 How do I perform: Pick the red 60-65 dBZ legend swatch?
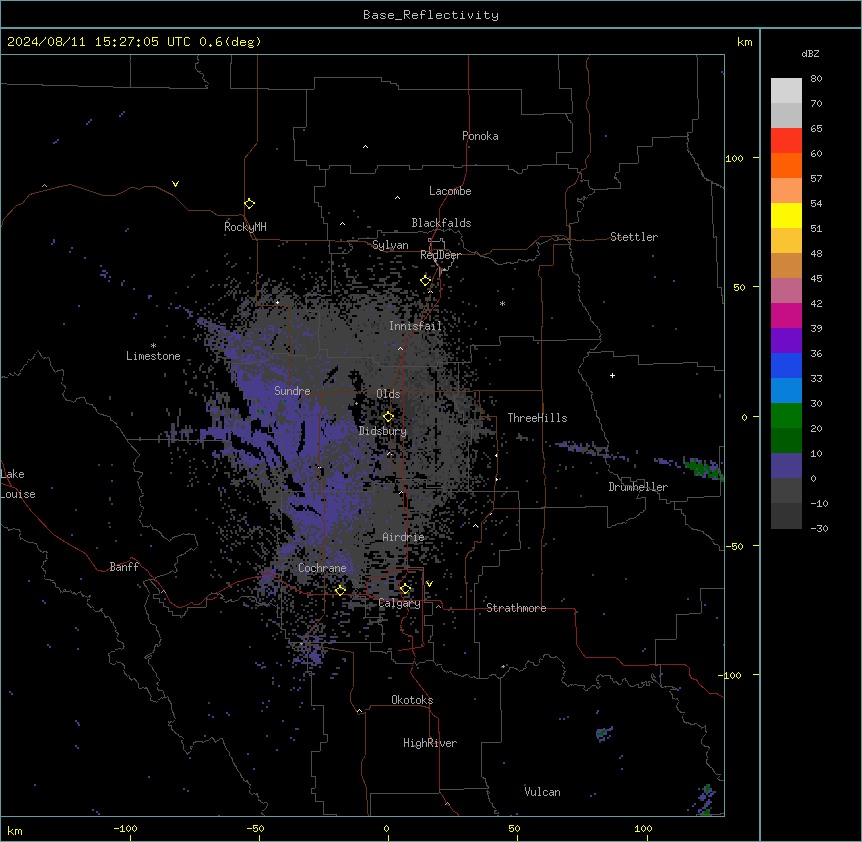786,140
